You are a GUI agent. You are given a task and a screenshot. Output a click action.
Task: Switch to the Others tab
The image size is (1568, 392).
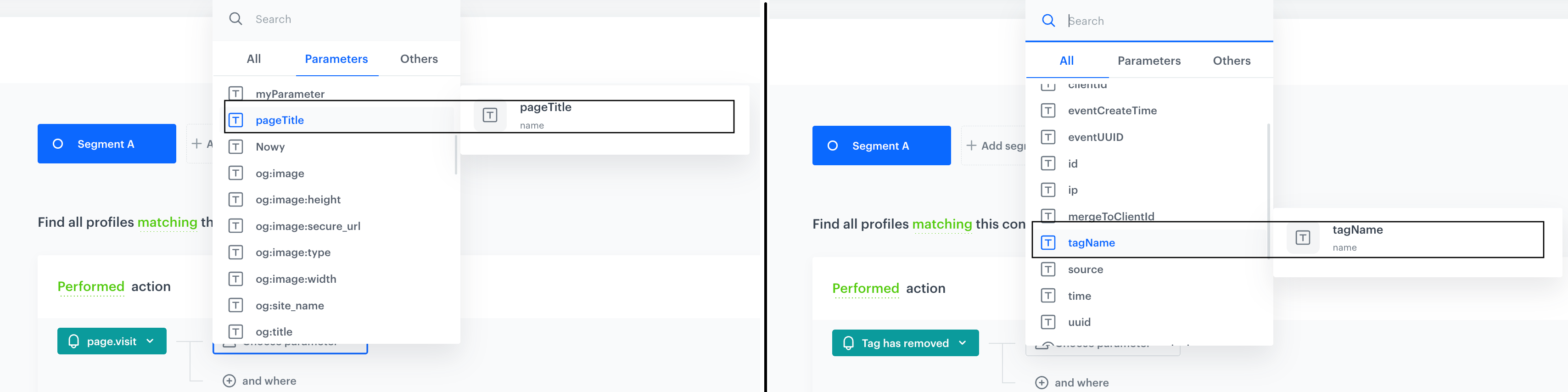point(419,58)
